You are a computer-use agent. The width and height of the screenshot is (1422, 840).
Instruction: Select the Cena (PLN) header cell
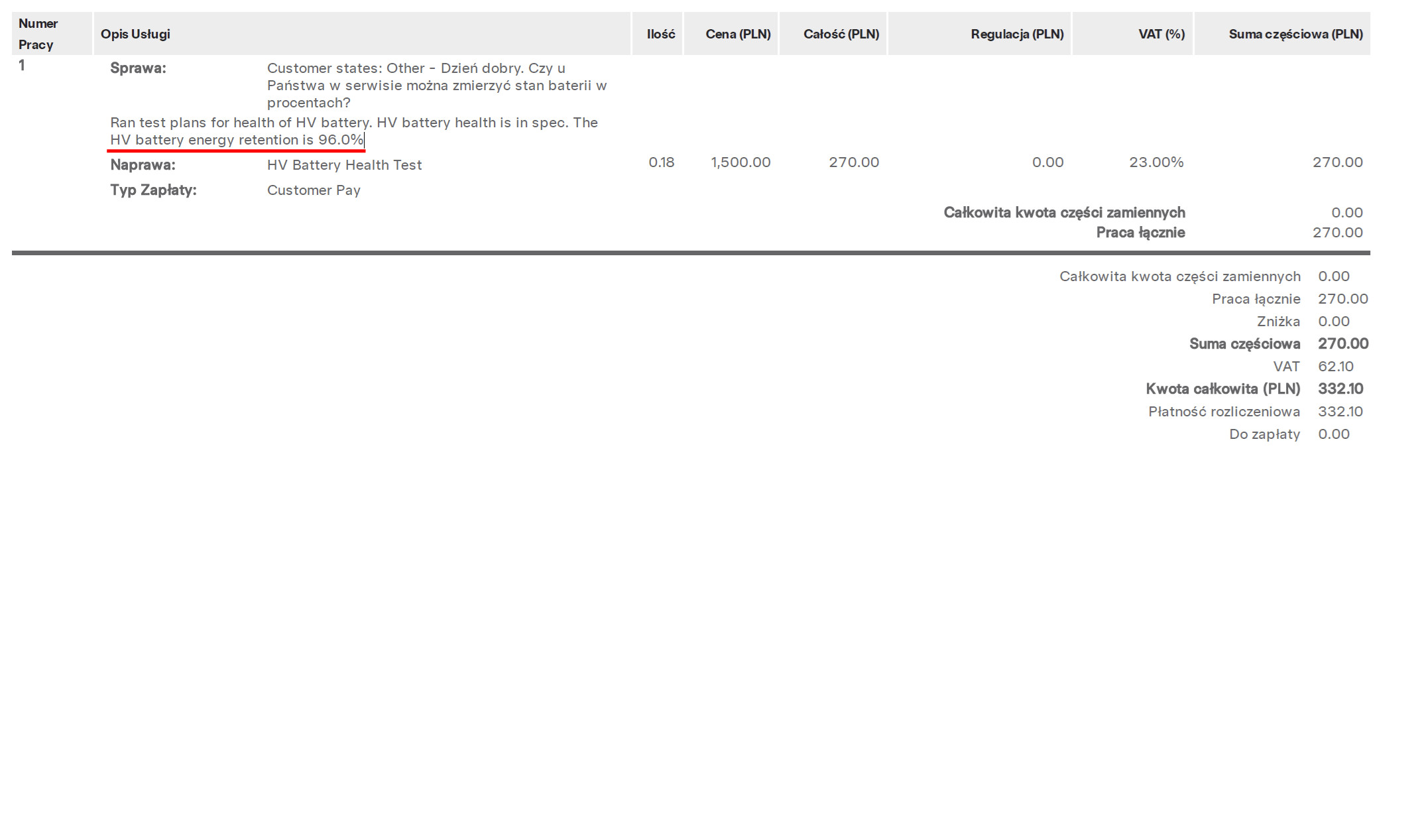point(737,34)
